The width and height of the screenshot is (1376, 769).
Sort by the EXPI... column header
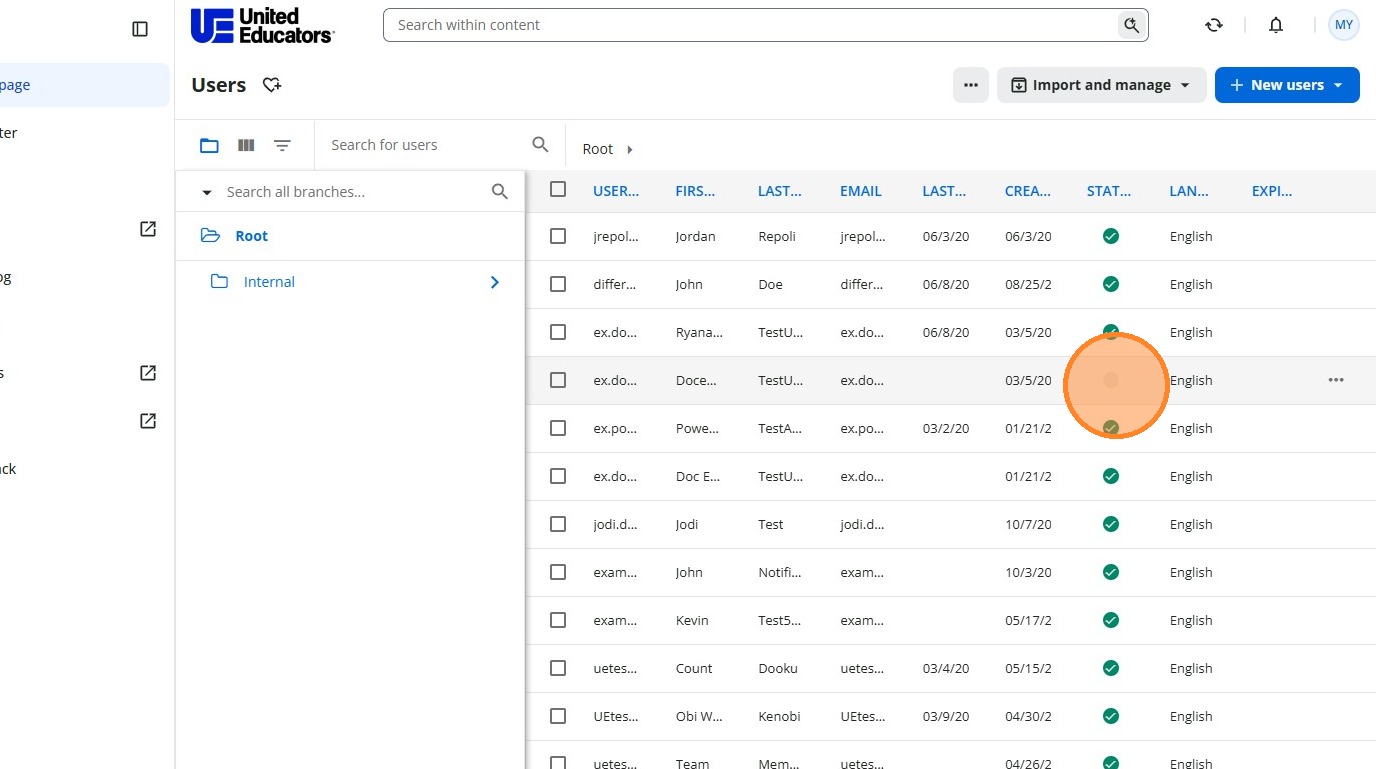[1272, 191]
